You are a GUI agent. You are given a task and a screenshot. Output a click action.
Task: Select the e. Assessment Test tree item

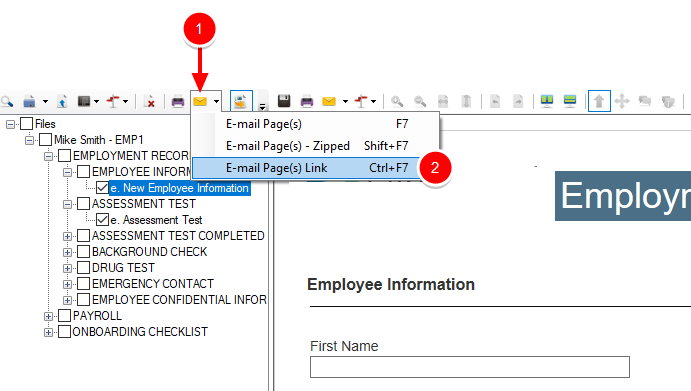[x=156, y=220]
